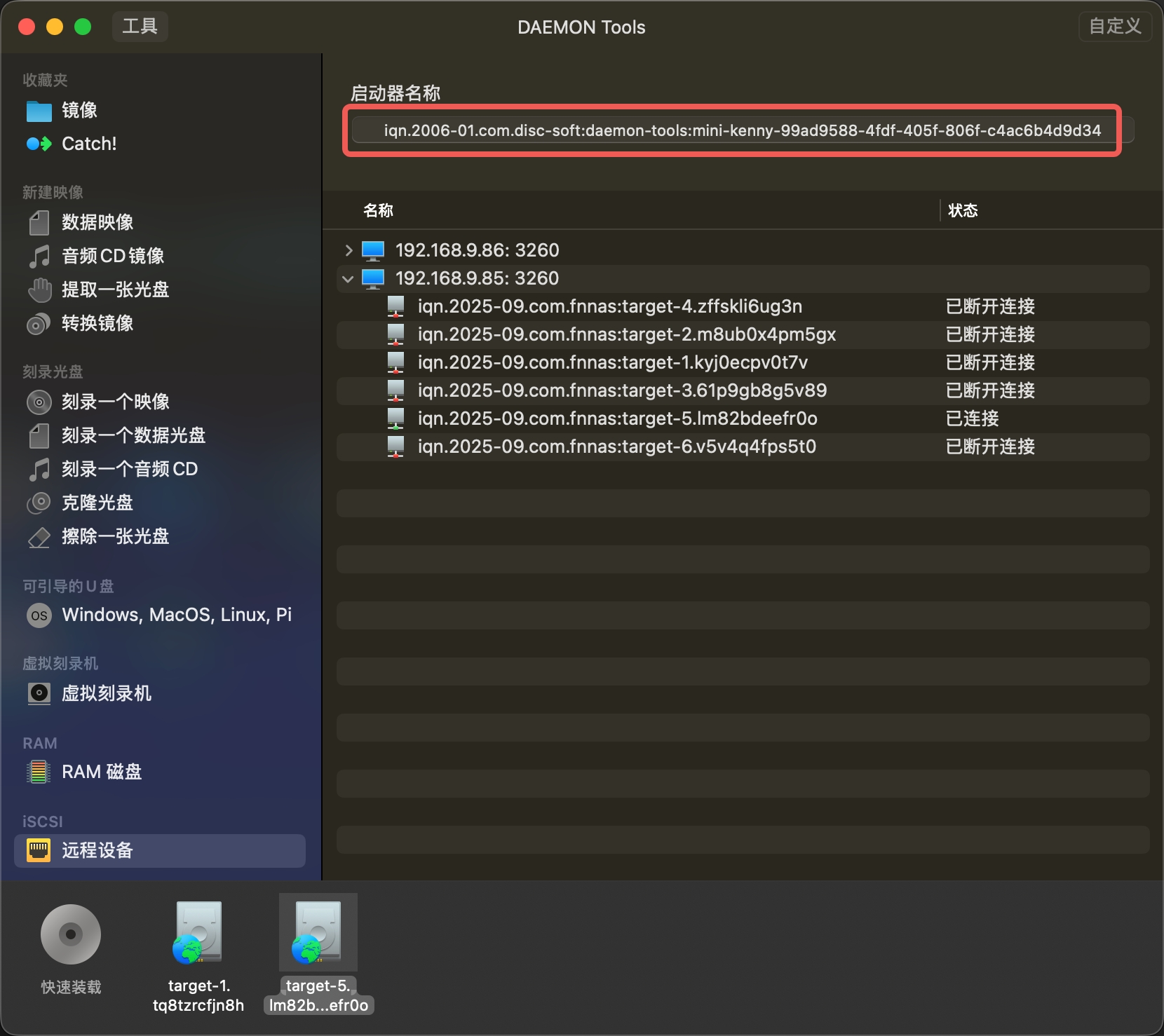Image resolution: width=1164 pixels, height=1036 pixels.
Task: Select 提取一张光盘 text in sidebar
Action: point(116,290)
